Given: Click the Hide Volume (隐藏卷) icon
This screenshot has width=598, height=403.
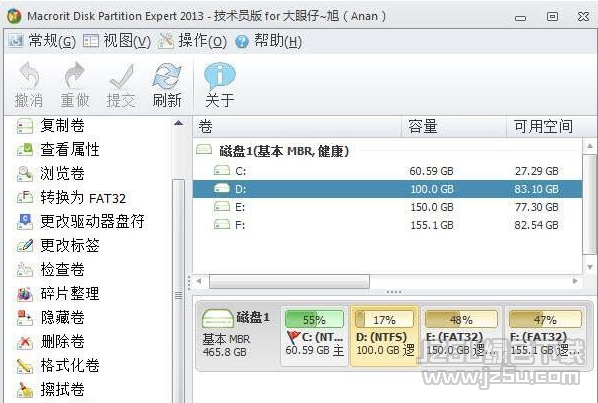Looking at the screenshot, I should point(25,318).
